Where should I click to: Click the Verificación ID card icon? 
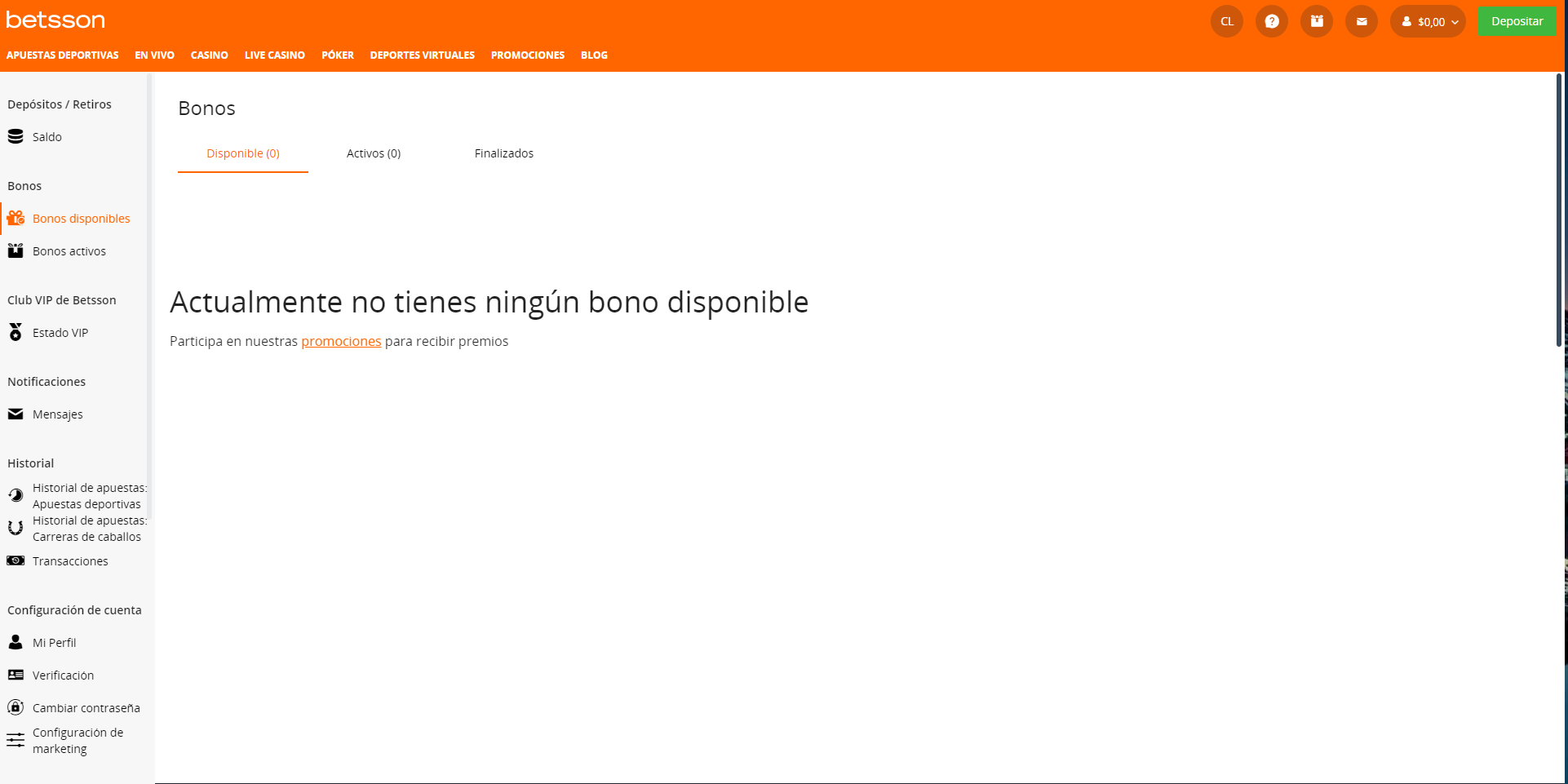16,675
